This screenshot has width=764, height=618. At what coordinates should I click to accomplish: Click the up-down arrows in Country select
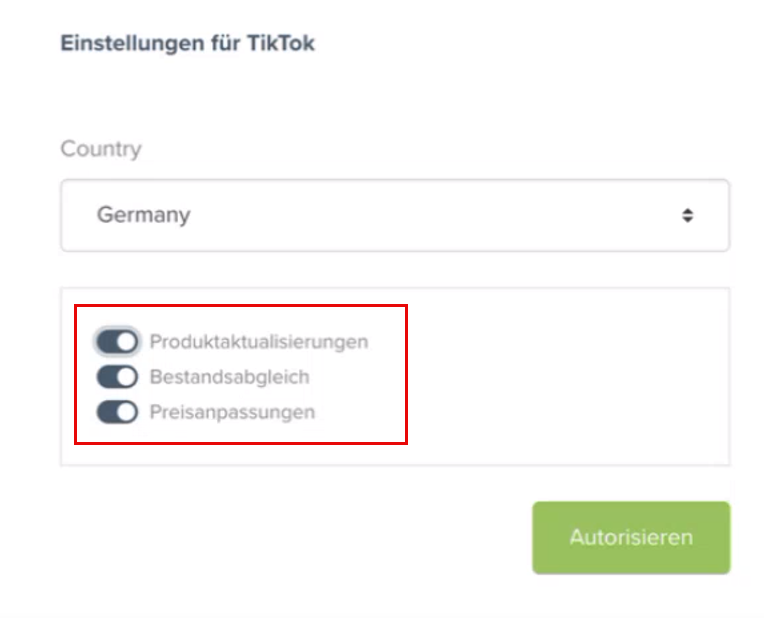[687, 215]
